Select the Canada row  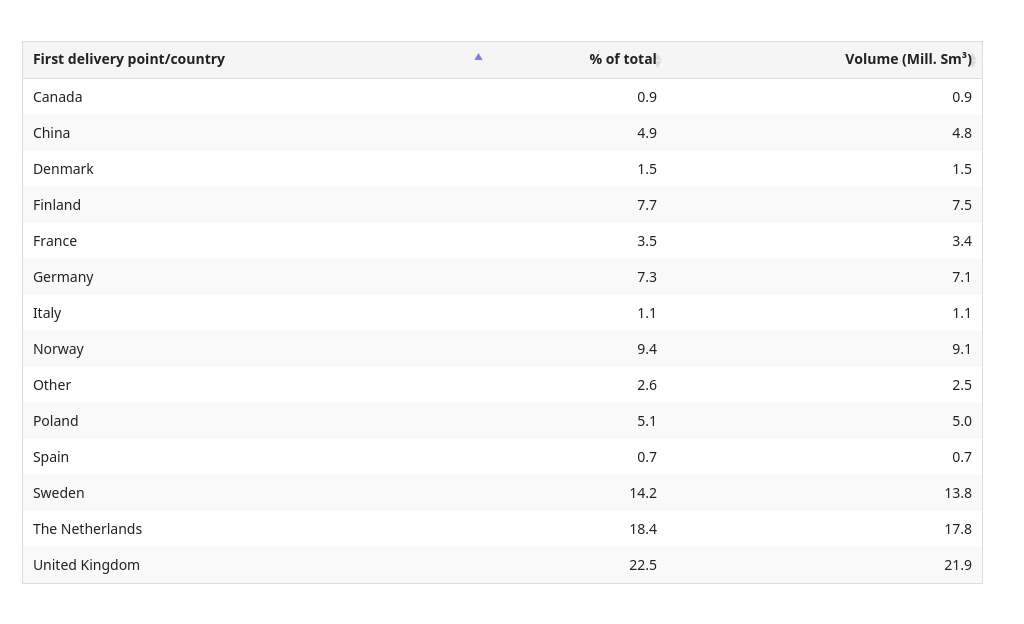502,97
